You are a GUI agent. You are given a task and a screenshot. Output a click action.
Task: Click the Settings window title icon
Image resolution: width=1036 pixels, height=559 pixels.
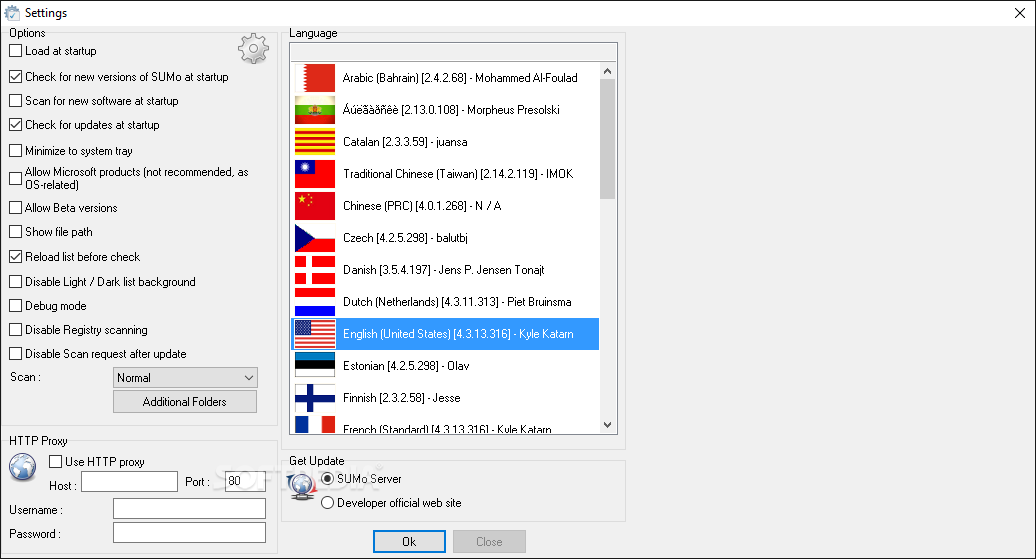(12, 13)
